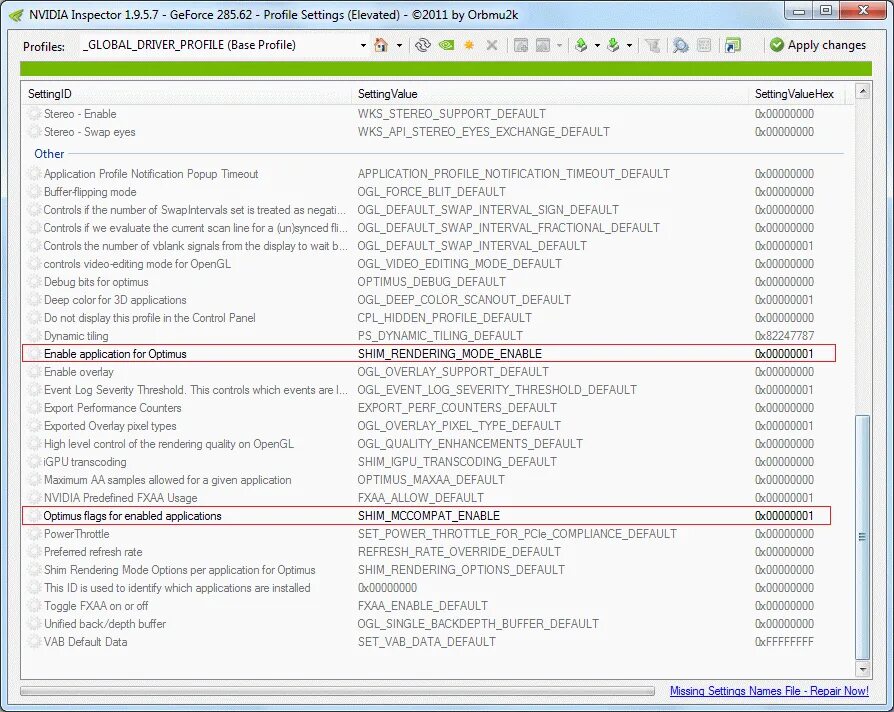Click the green NVIDIA restore defaults icon
Screen dimensions: 894x712
click(x=446, y=45)
